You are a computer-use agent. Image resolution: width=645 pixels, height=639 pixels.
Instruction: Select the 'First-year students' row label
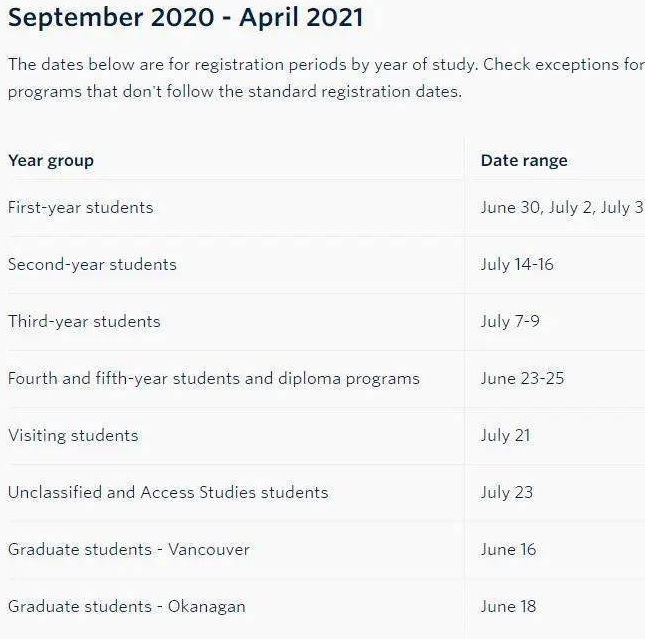click(81, 207)
